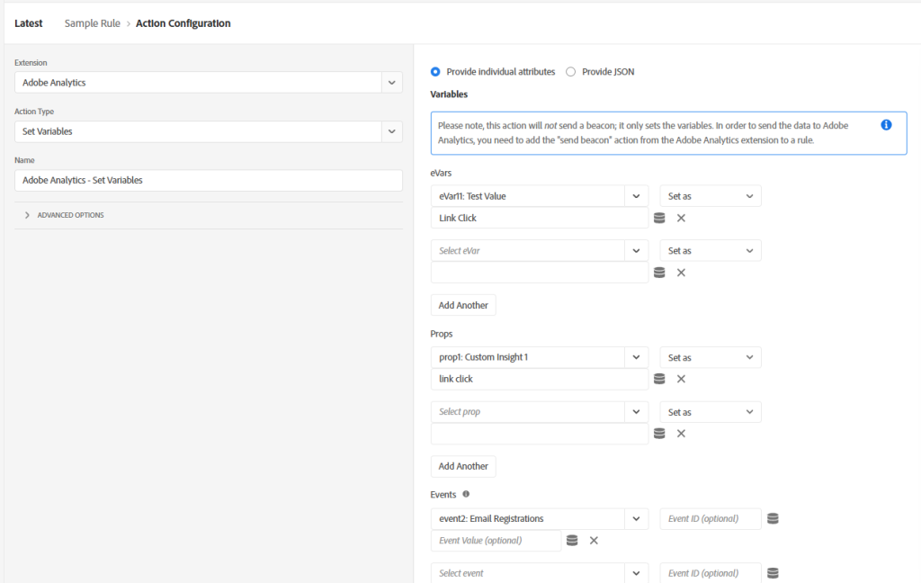
Task: Remove the prop1 Custom Insight 1 row
Action: coord(681,379)
